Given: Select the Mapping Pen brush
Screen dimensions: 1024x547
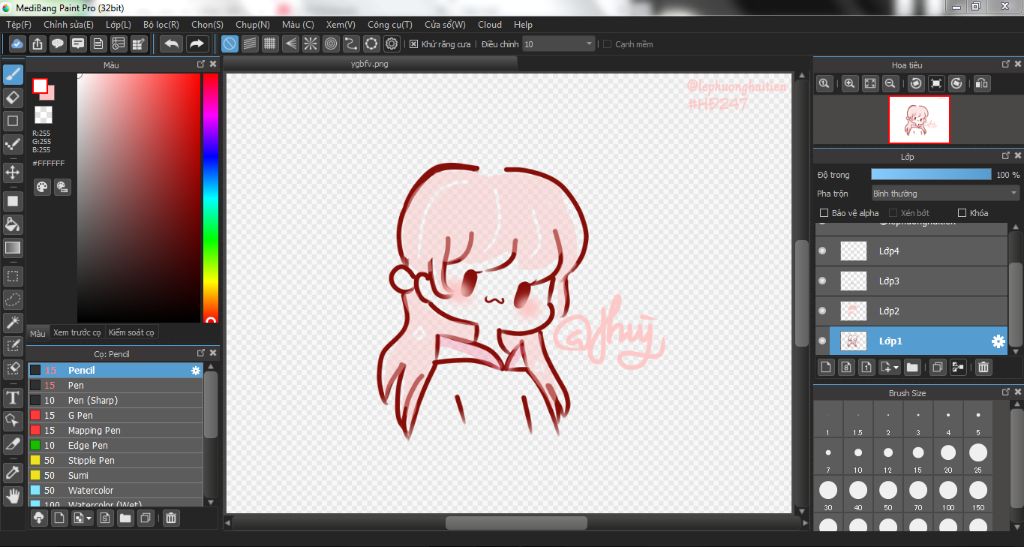Looking at the screenshot, I should tap(116, 430).
